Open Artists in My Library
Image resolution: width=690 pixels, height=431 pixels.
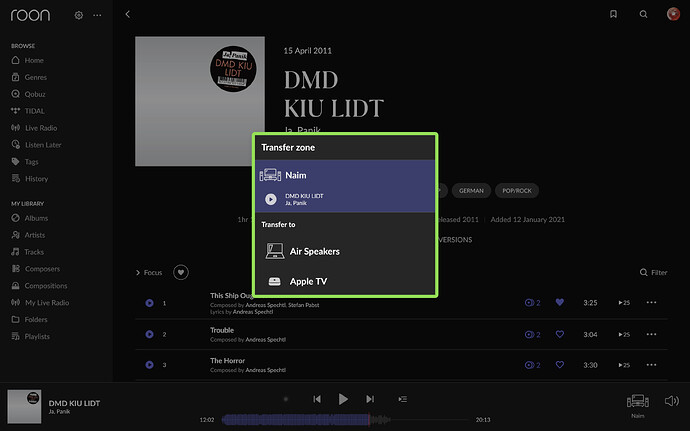click(x=29, y=235)
